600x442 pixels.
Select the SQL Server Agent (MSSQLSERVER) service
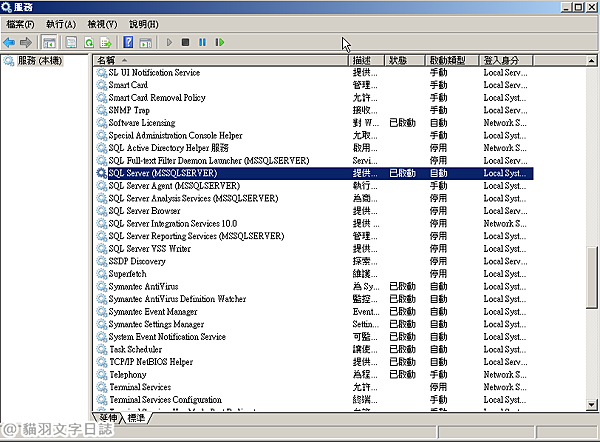click(x=173, y=186)
